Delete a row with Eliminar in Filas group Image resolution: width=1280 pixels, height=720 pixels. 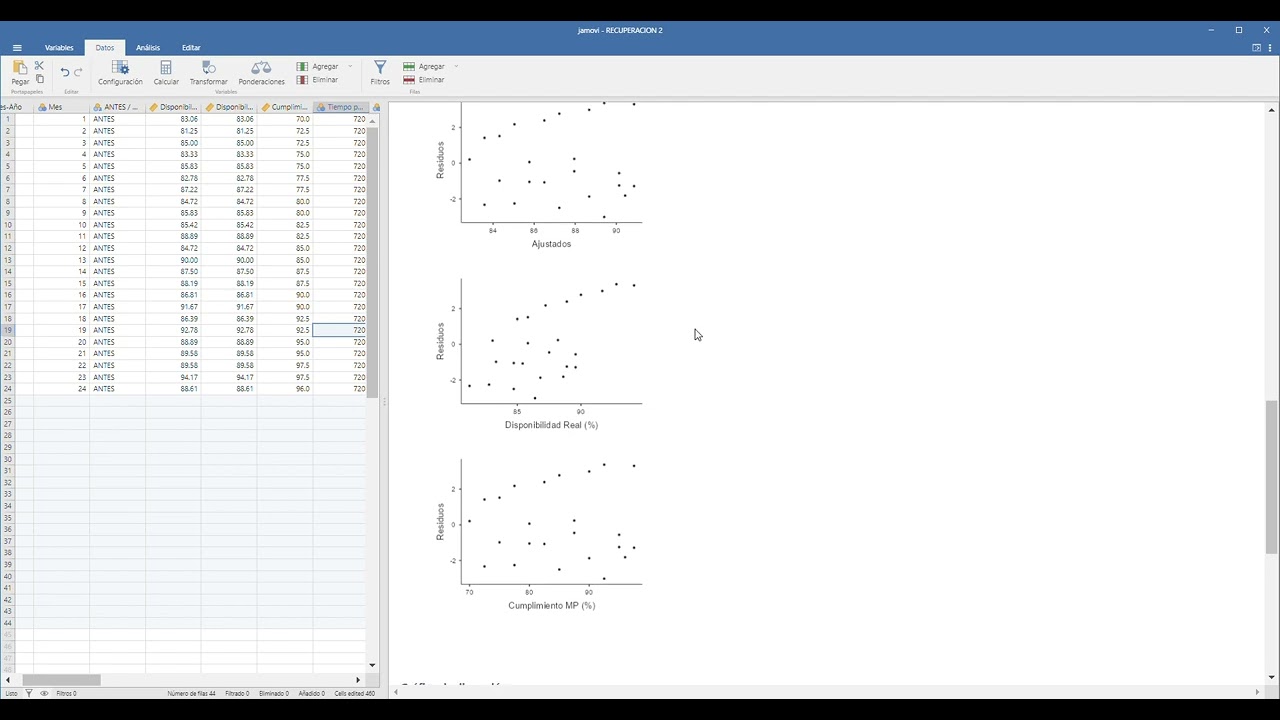click(x=424, y=80)
